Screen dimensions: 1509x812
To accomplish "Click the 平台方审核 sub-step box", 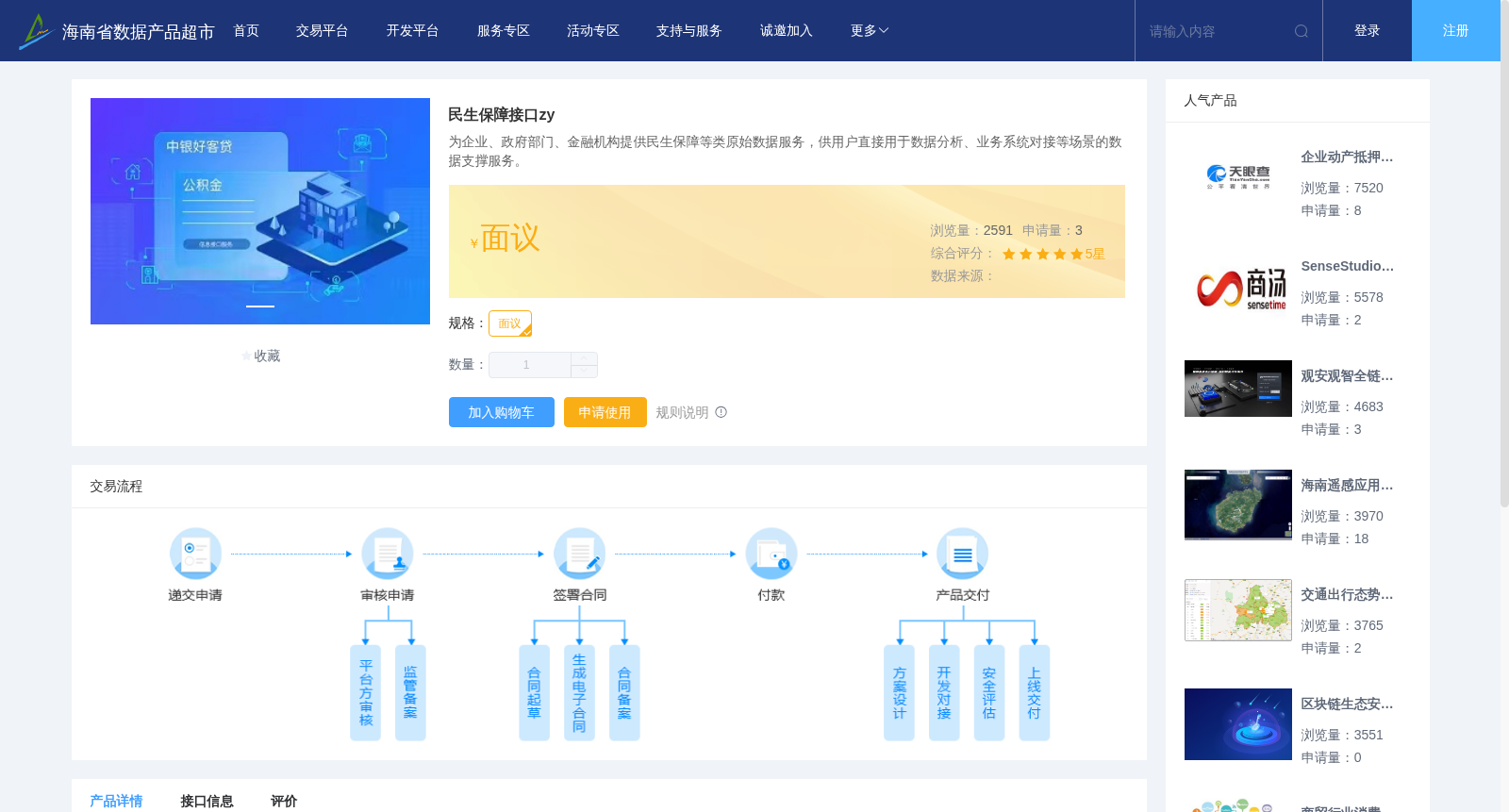I will [x=366, y=693].
